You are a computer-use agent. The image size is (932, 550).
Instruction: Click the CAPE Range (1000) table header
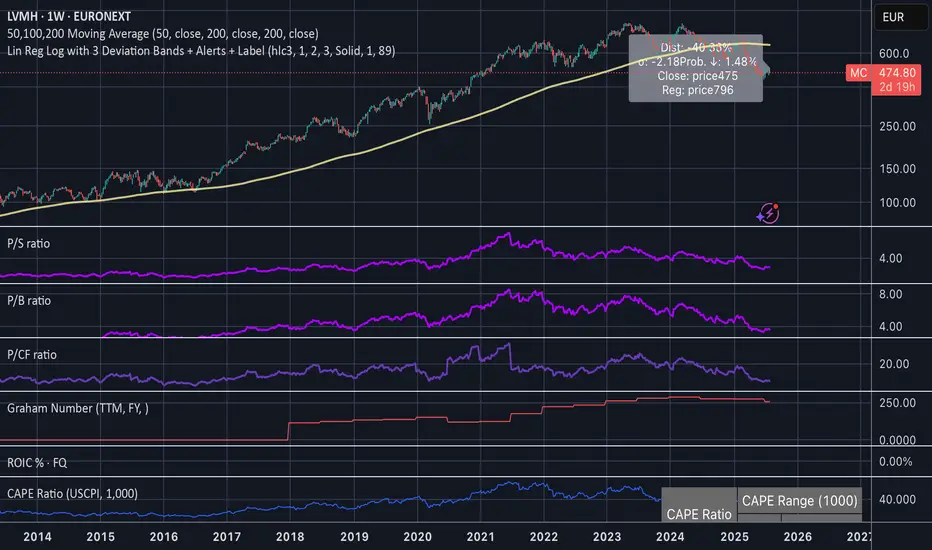coord(799,501)
